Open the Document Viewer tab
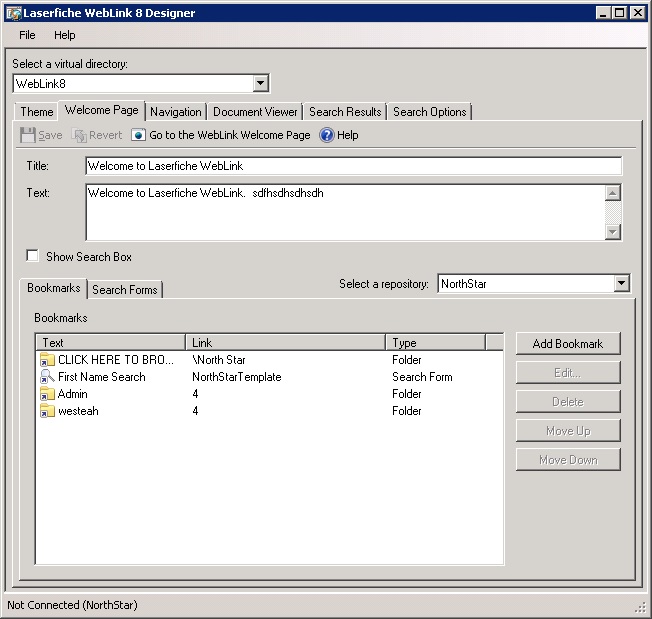The height and width of the screenshot is (619, 652). pos(255,112)
